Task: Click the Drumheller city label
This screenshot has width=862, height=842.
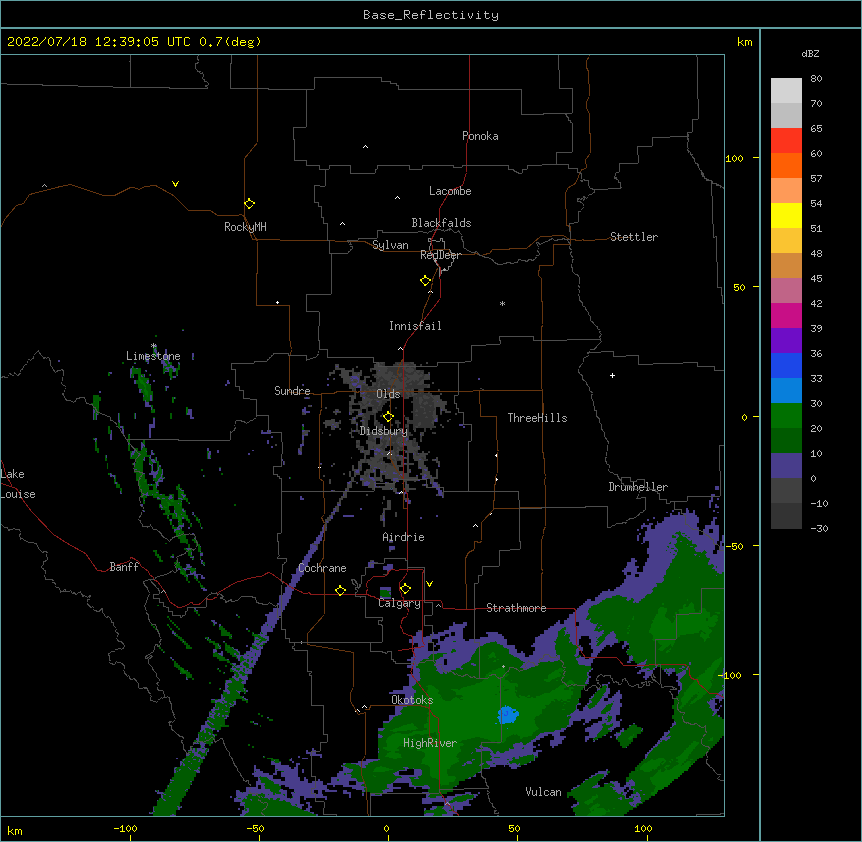Action: point(638,487)
